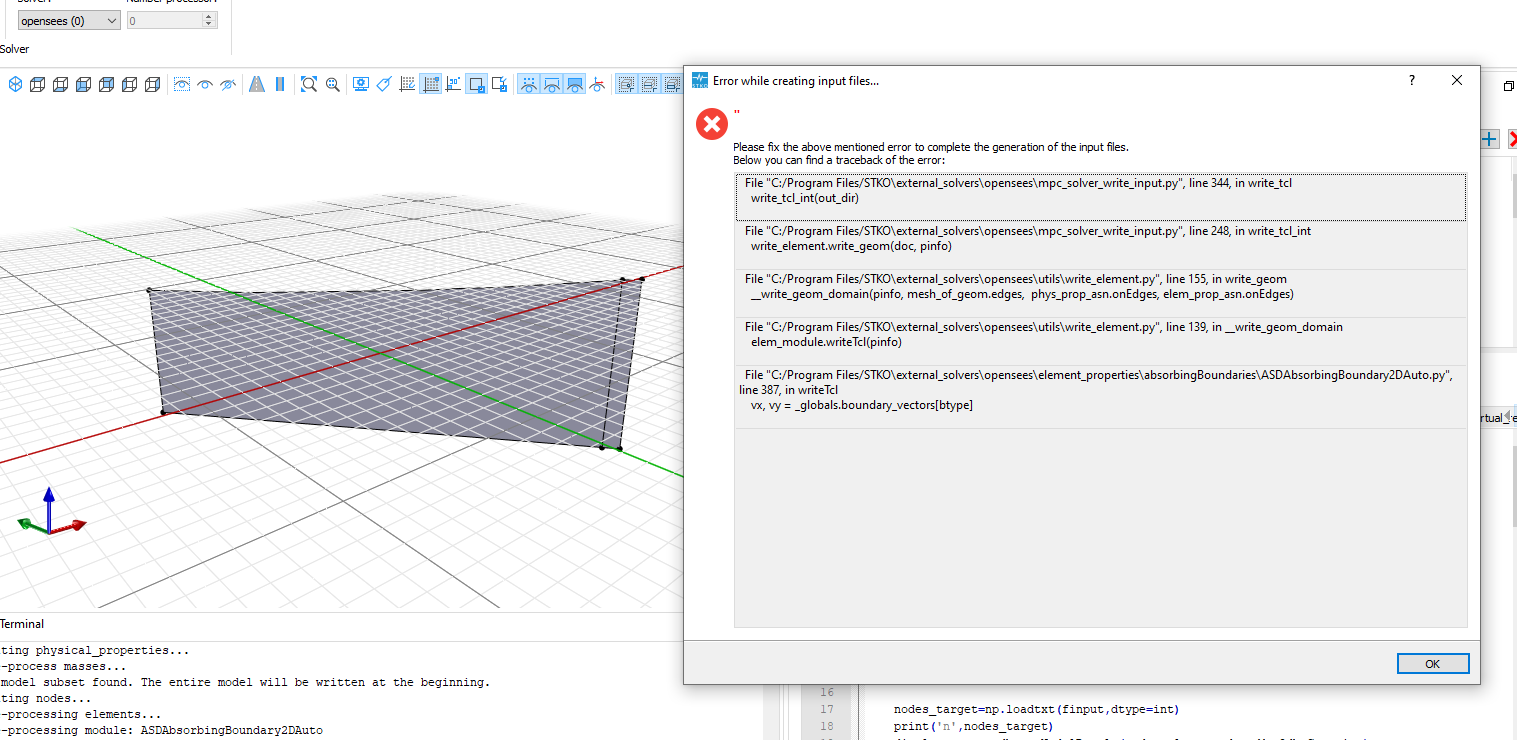The width and height of the screenshot is (1517, 740).
Task: Close the error dialog with X
Action: tap(1457, 80)
